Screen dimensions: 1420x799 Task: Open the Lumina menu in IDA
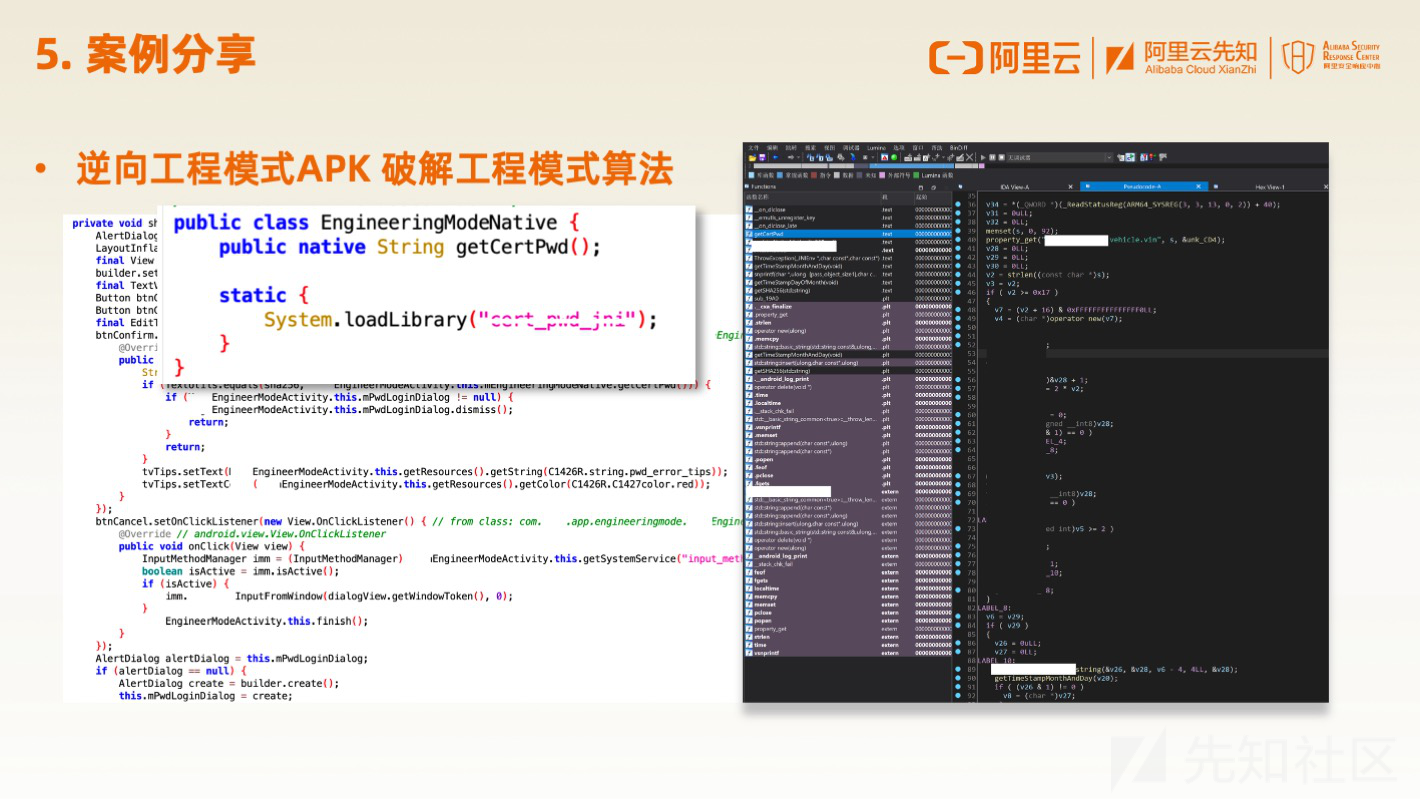tap(877, 147)
